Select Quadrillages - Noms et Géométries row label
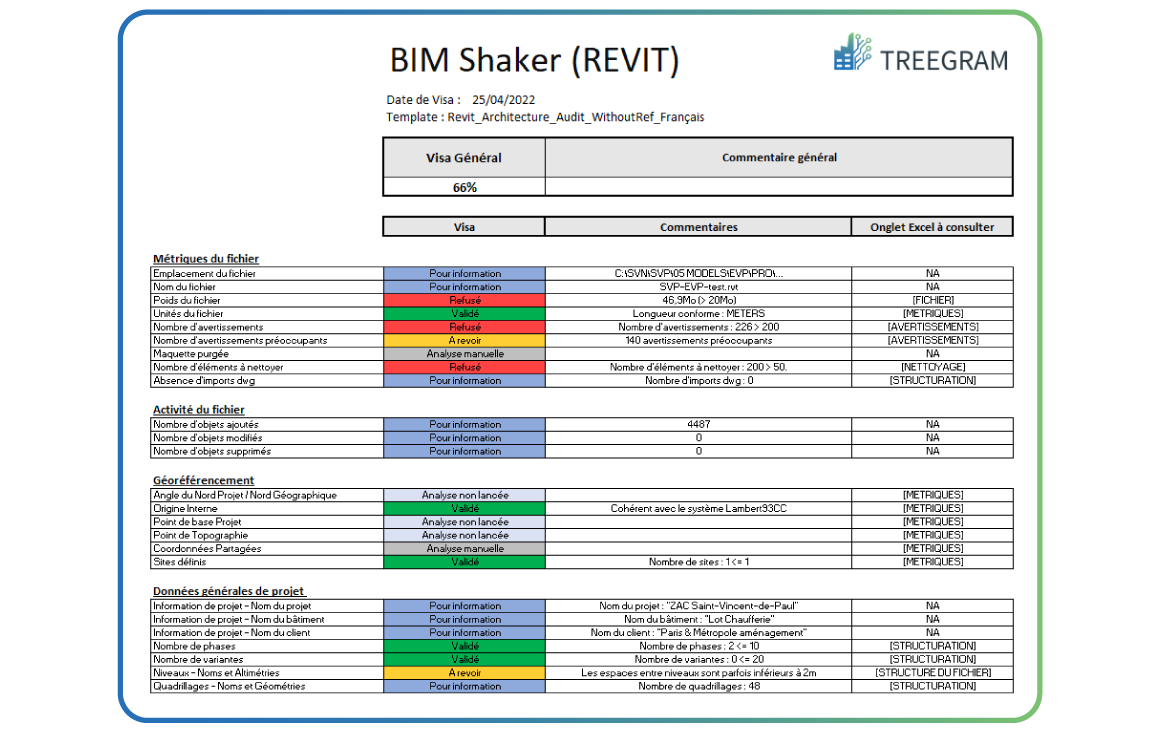1158x731 pixels. click(x=267, y=686)
